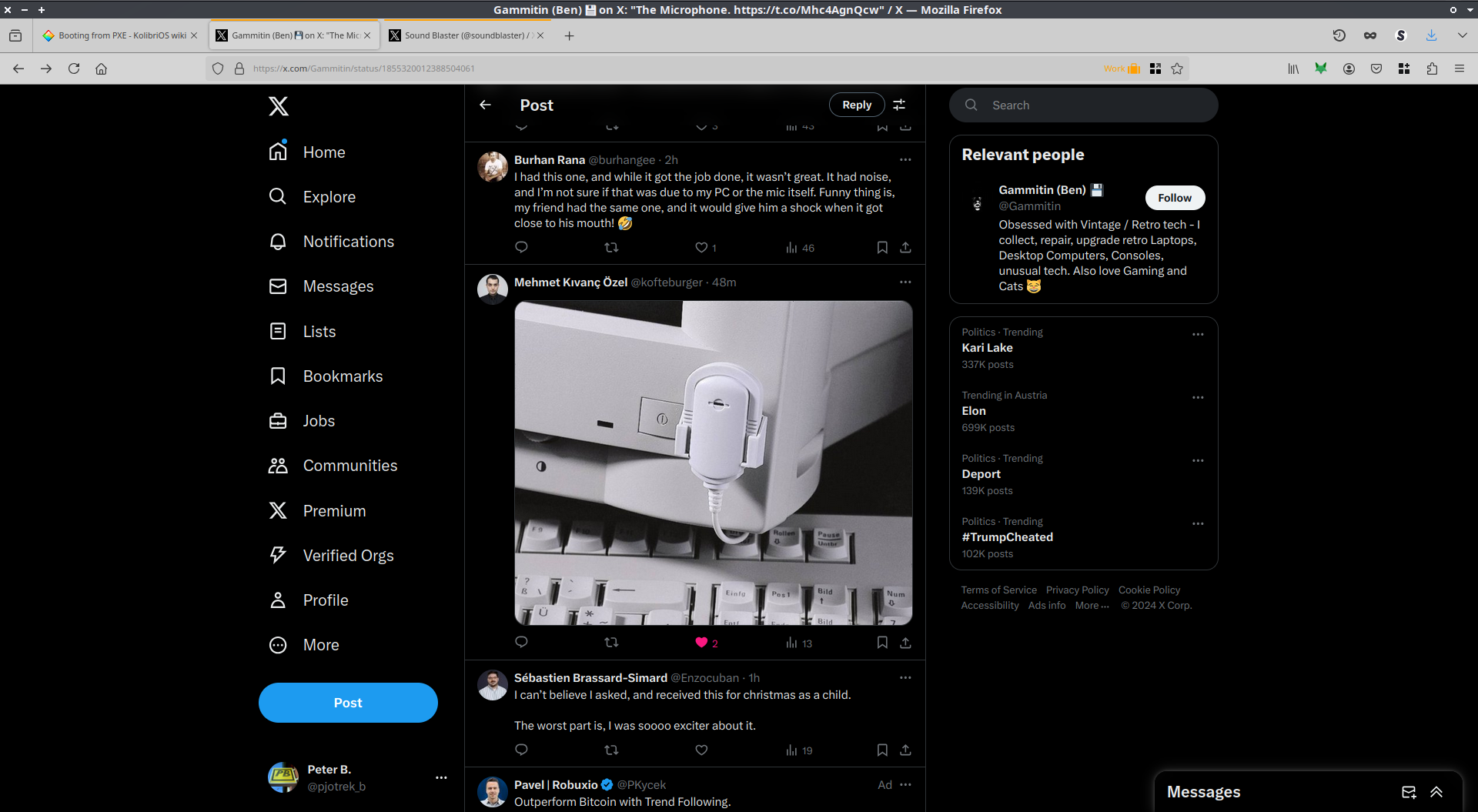Go back using the Post header arrow
Viewport: 1478px width, 812px height.
click(485, 105)
